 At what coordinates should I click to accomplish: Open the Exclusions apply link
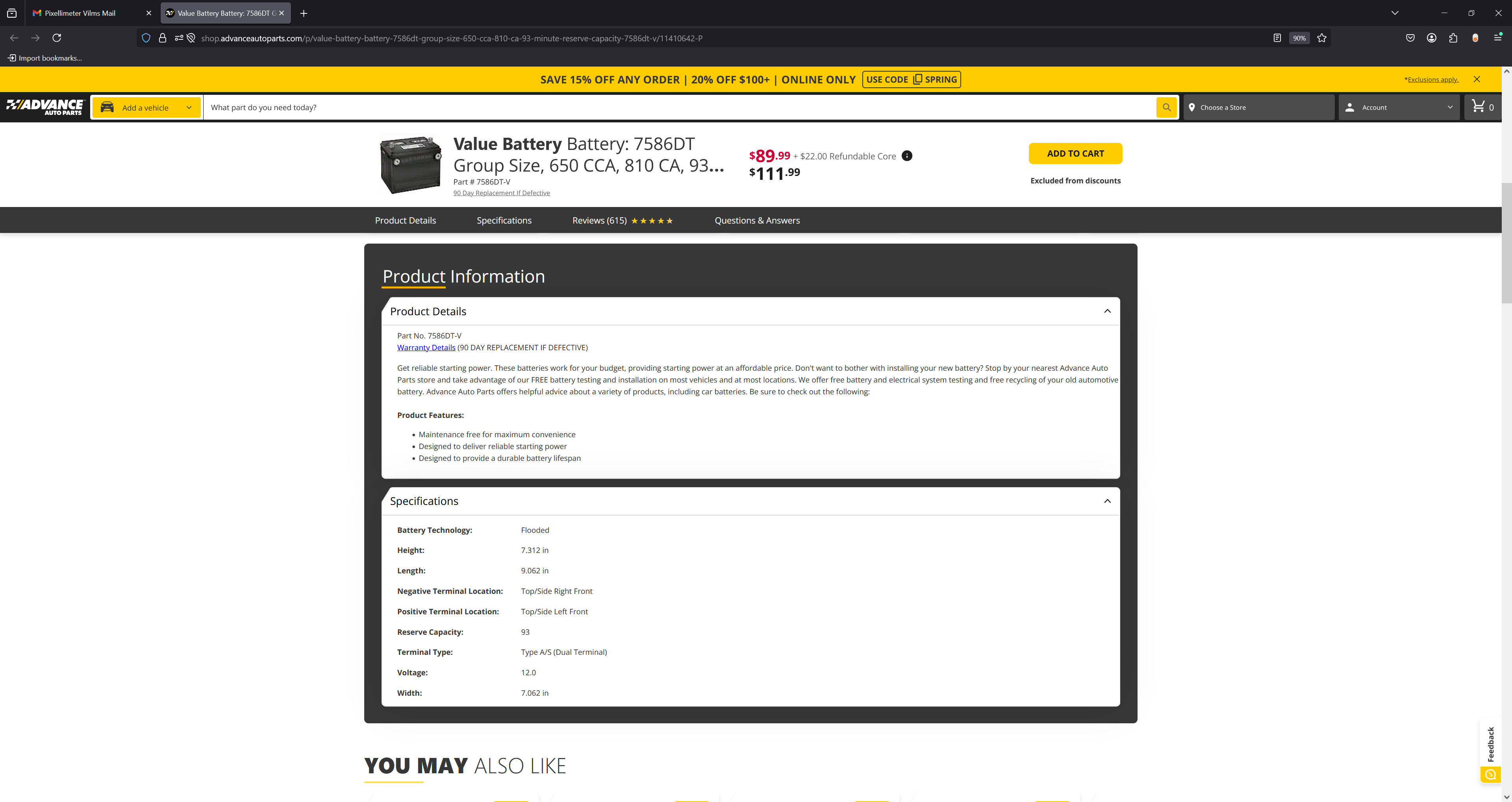[1432, 80]
